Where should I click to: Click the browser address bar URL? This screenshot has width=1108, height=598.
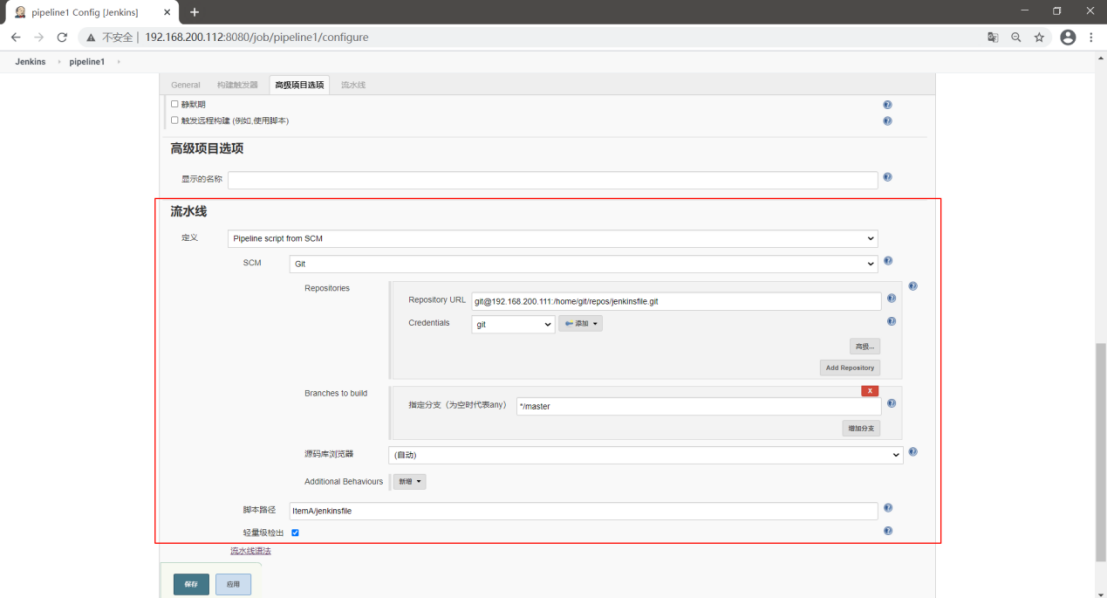[x=257, y=37]
